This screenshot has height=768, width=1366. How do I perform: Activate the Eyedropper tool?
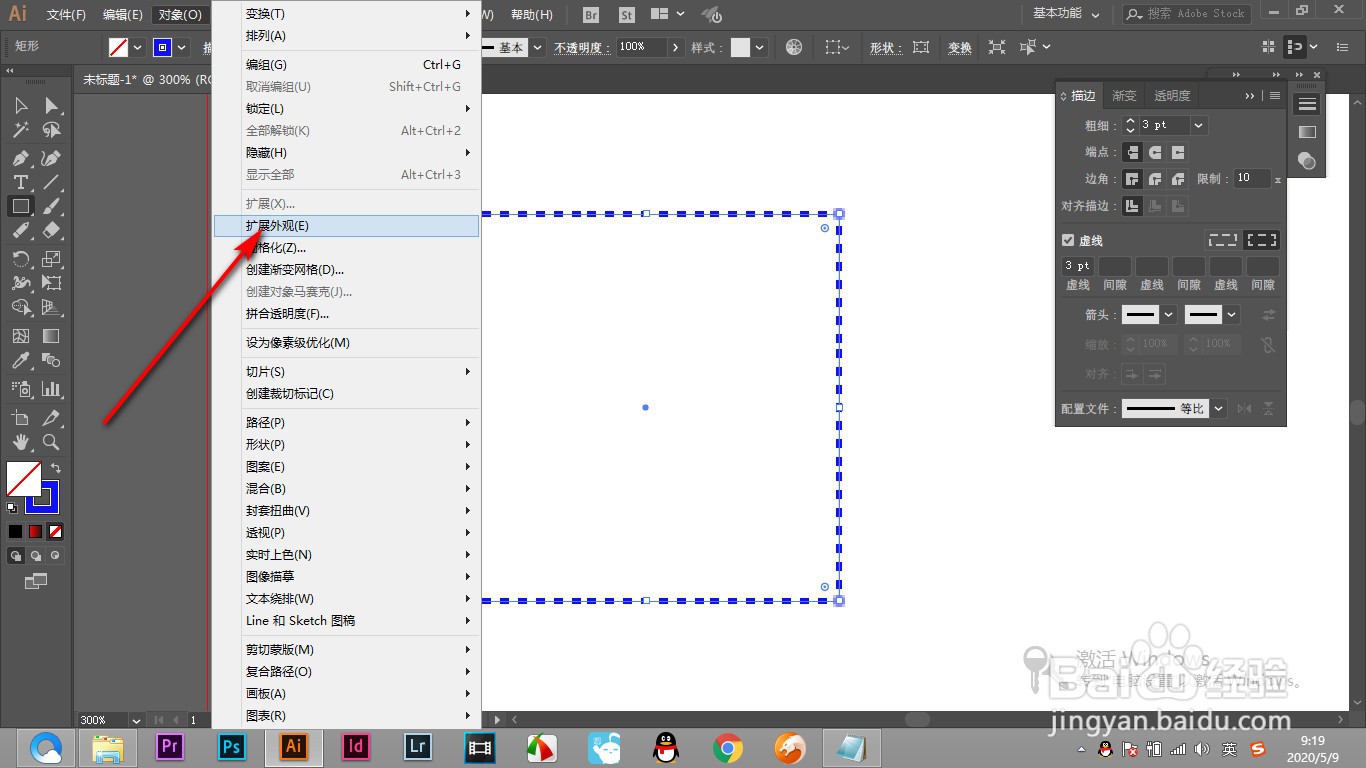(x=20, y=360)
